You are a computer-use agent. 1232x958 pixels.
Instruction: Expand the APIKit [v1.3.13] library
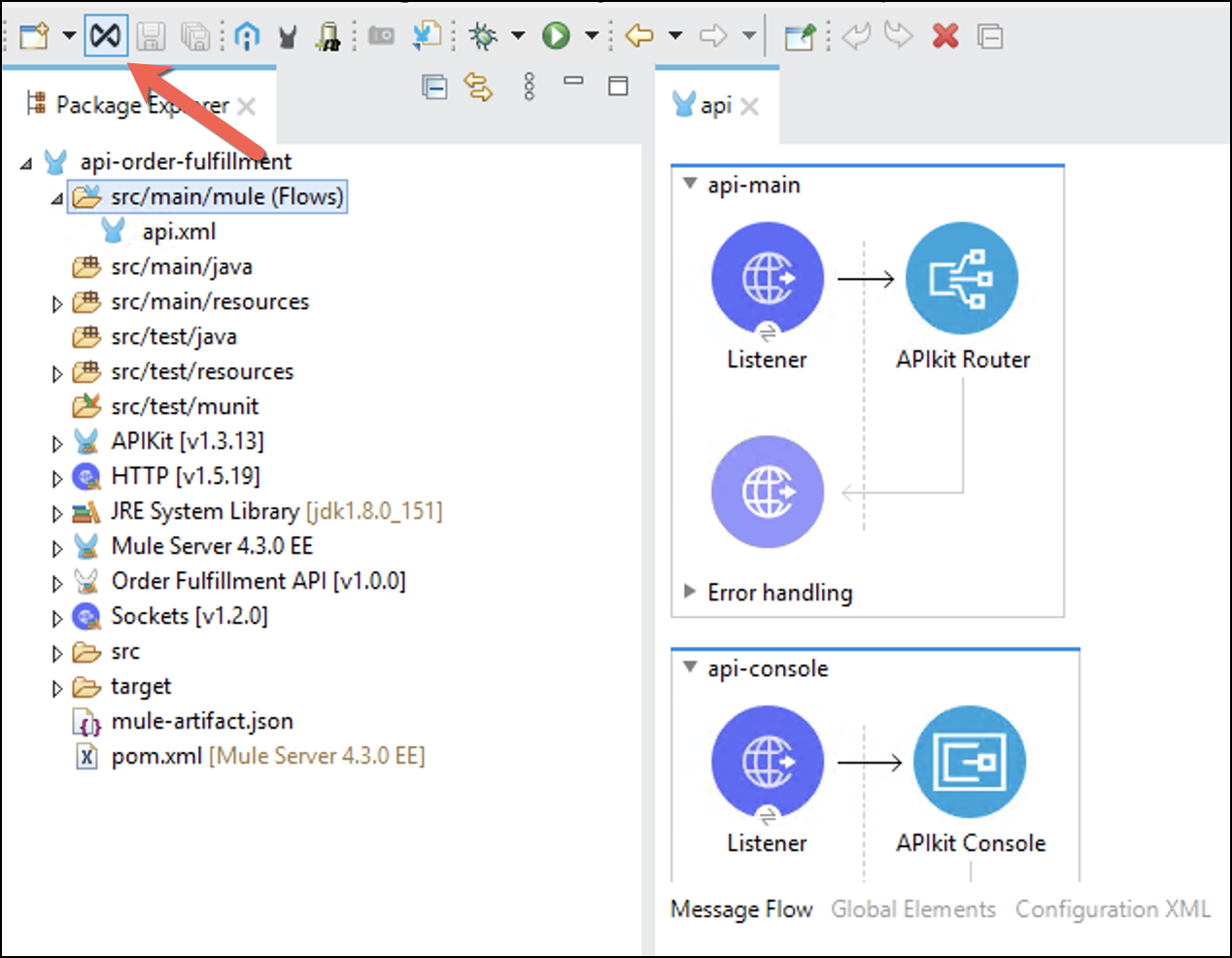(x=57, y=444)
